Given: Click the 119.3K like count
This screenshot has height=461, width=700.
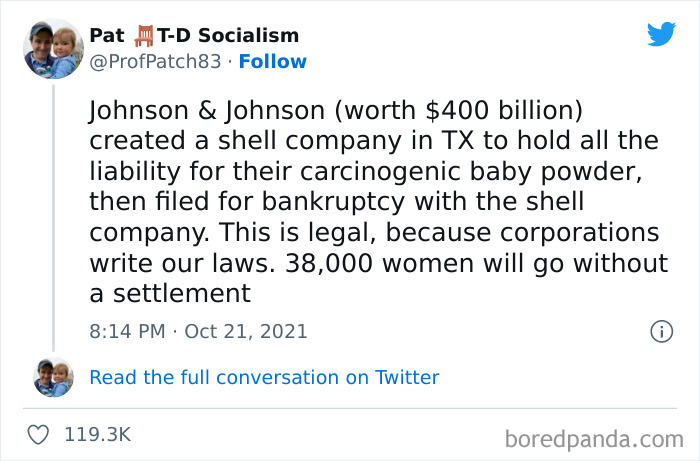Looking at the screenshot, I should (x=96, y=435).
